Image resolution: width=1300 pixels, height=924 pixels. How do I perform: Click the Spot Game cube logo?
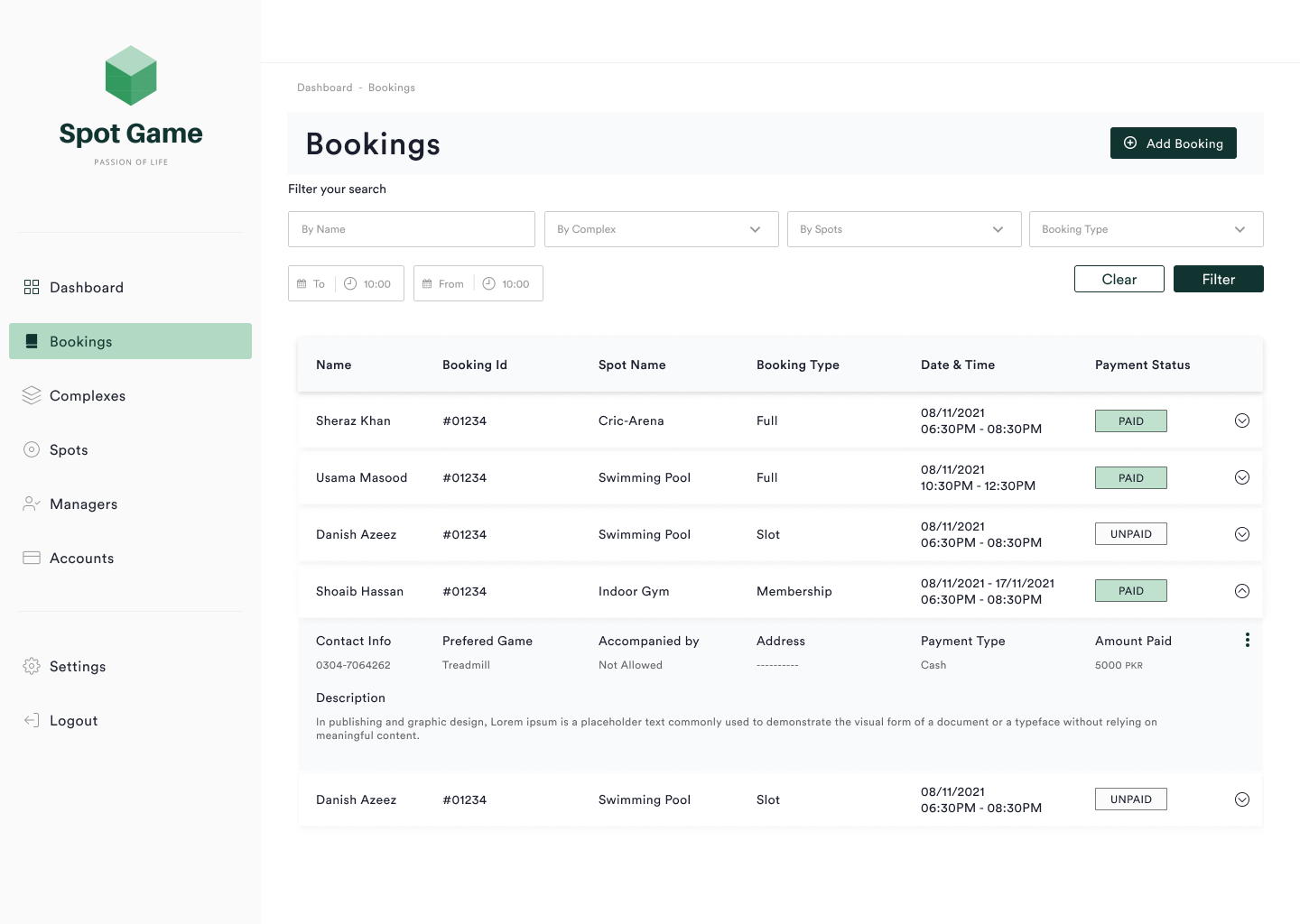coord(131,76)
